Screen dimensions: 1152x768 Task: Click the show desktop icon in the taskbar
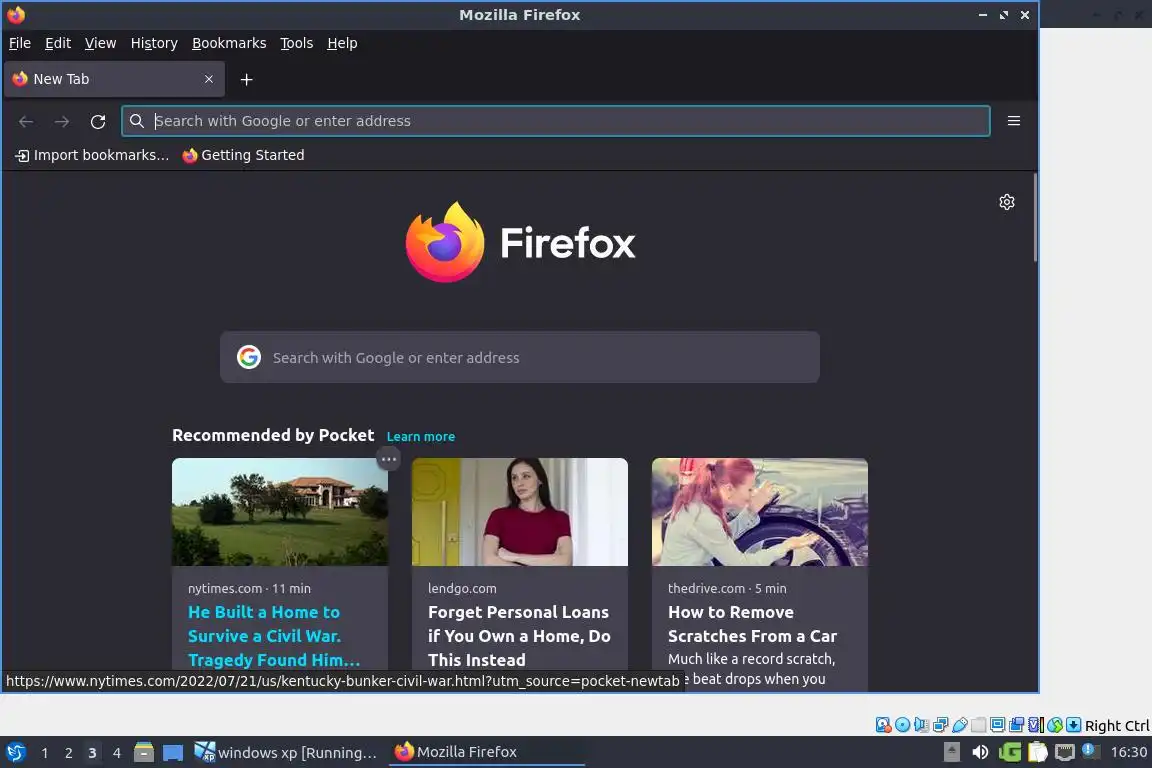pyautogui.click(x=173, y=753)
